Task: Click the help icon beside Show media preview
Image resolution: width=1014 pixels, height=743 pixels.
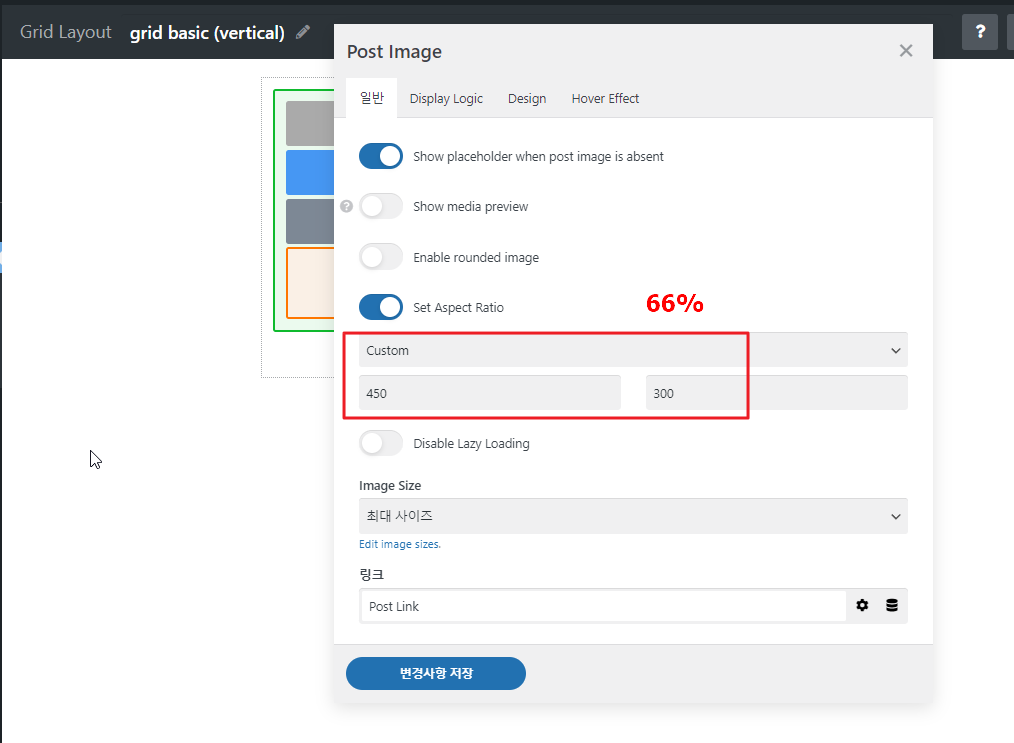Action: coord(347,206)
